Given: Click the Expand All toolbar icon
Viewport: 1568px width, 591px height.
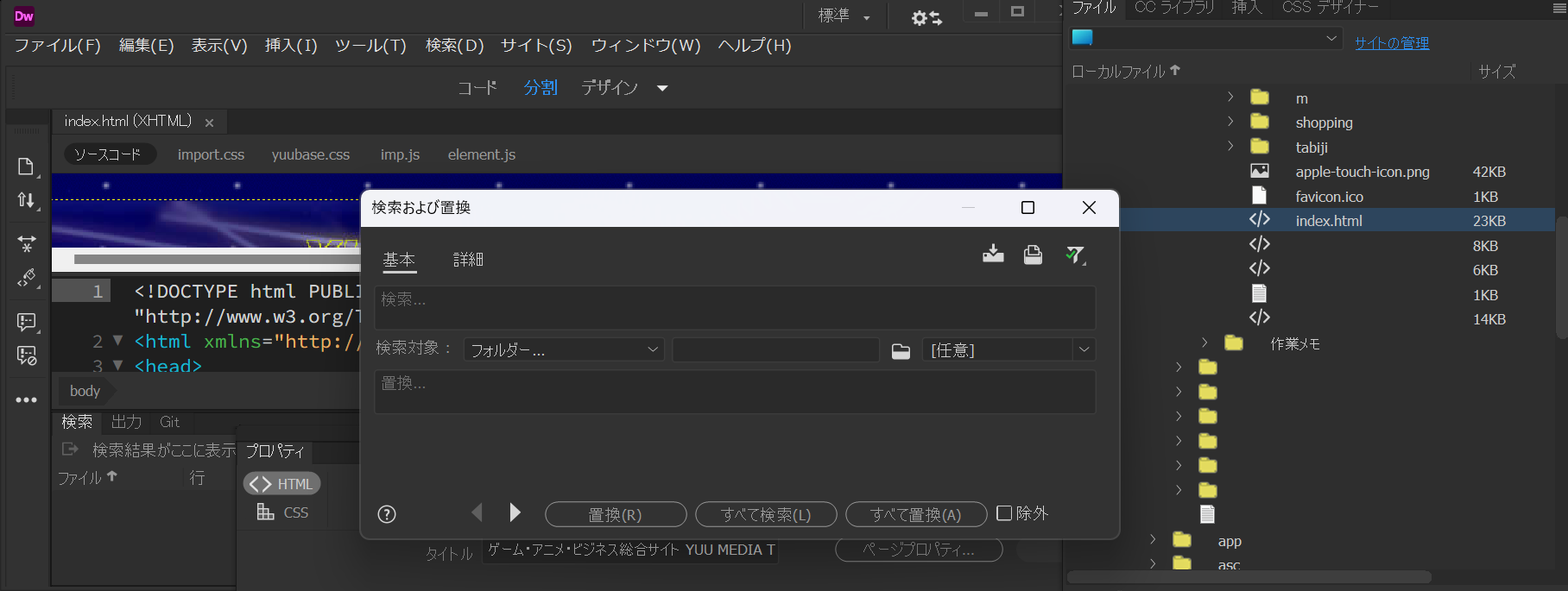Looking at the screenshot, I should click(26, 244).
